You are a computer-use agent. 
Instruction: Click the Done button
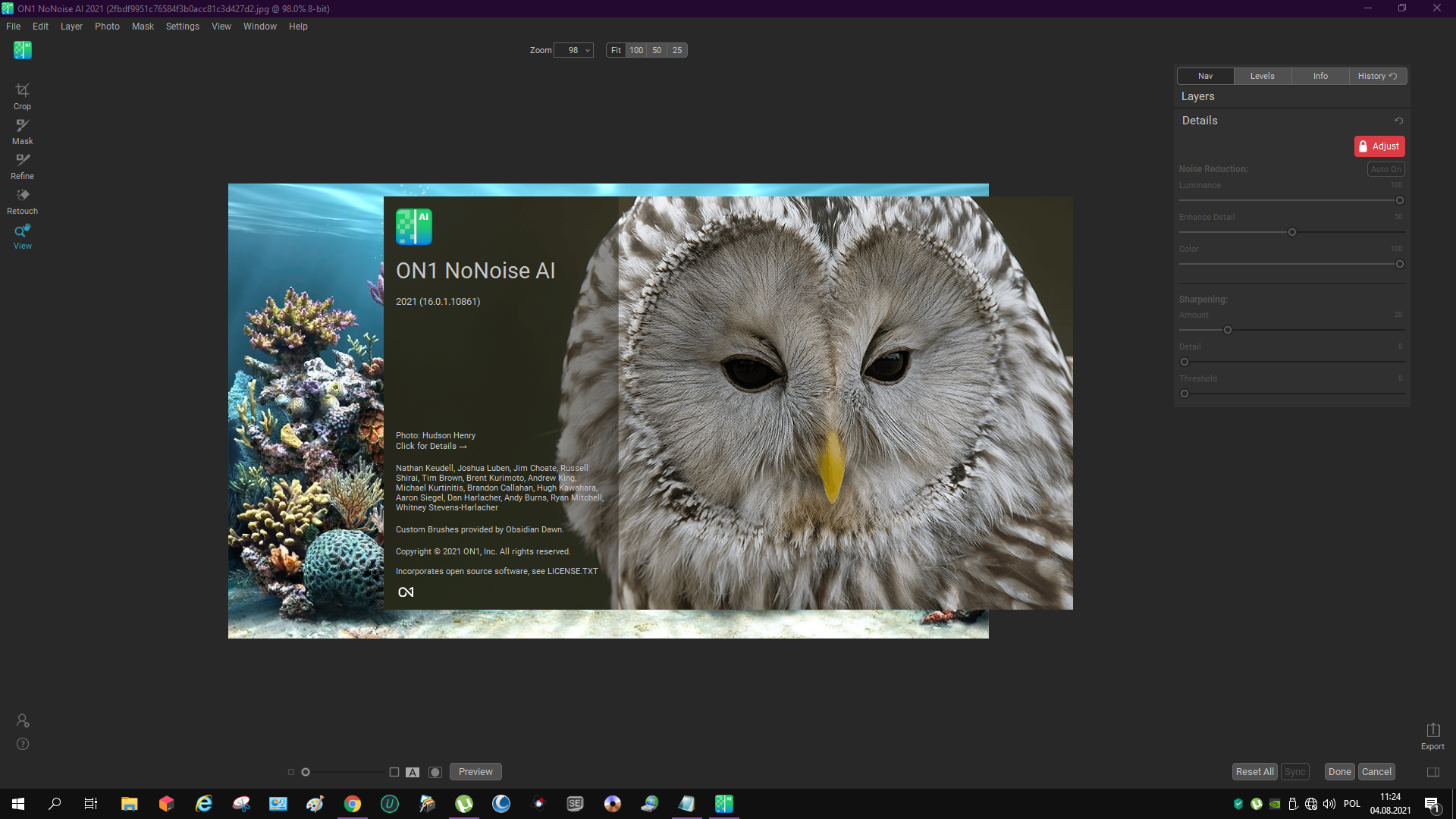[x=1340, y=772]
